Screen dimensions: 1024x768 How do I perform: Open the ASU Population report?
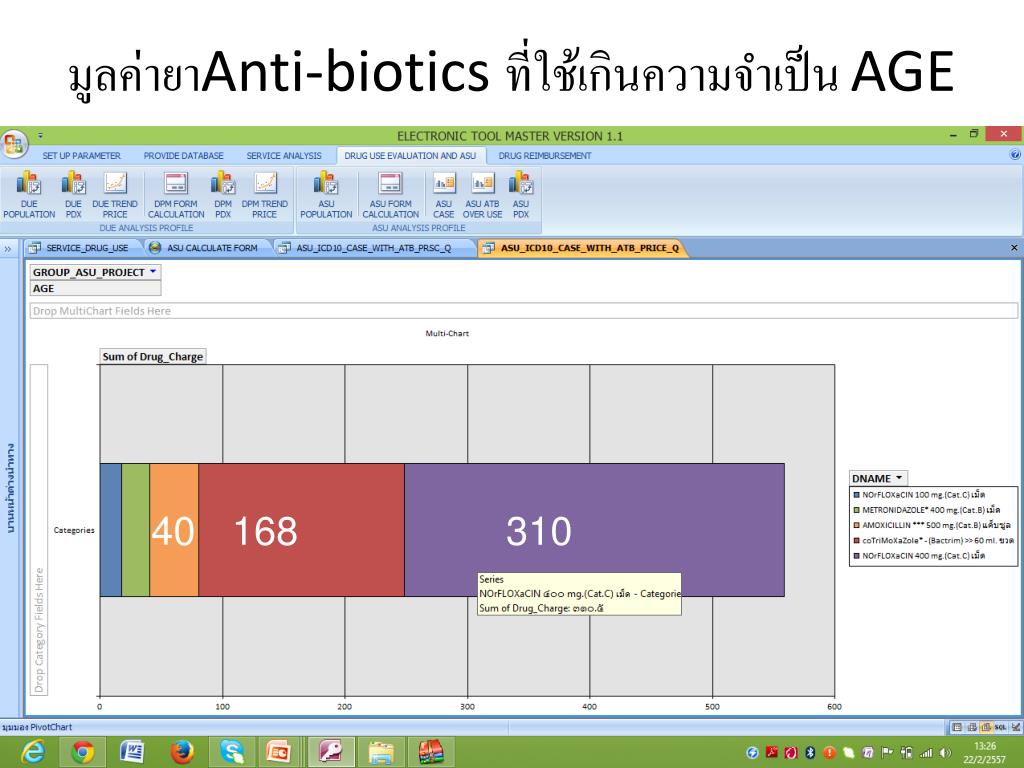(326, 195)
